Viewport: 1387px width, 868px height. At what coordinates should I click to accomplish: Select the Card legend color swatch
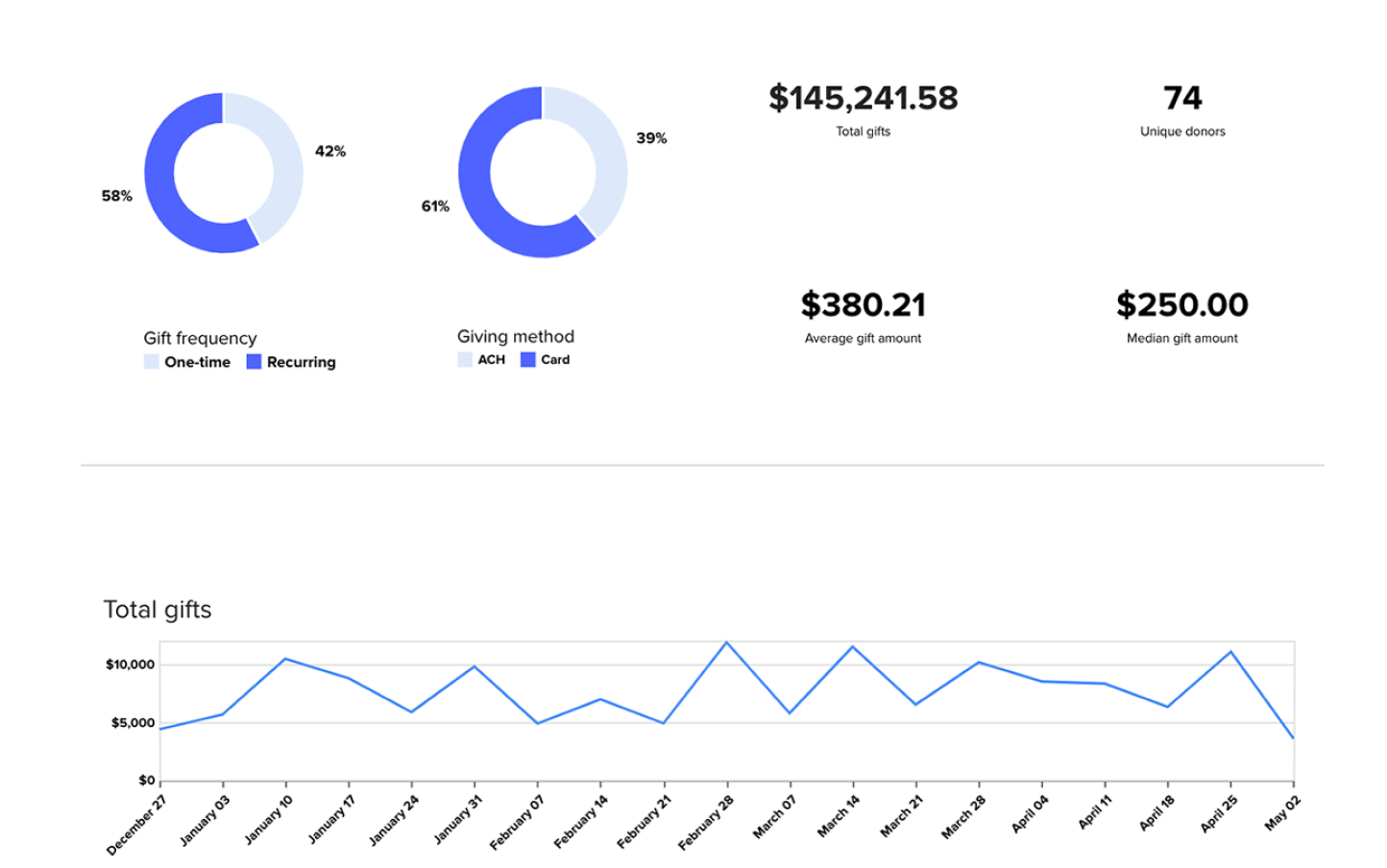(x=528, y=357)
